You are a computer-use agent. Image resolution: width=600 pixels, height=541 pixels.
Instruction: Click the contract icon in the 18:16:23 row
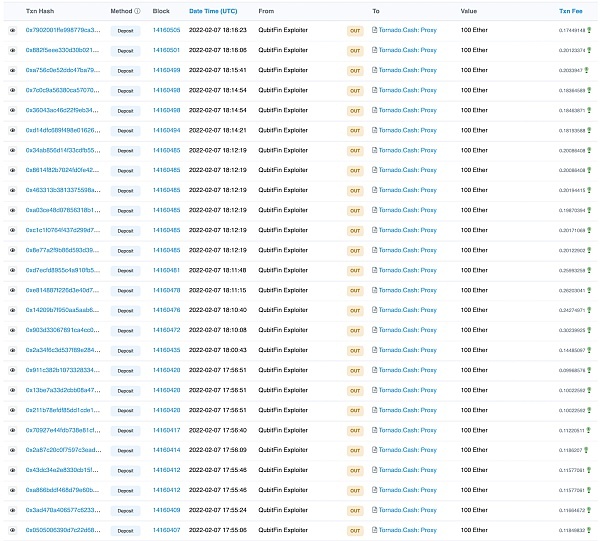pos(375,31)
